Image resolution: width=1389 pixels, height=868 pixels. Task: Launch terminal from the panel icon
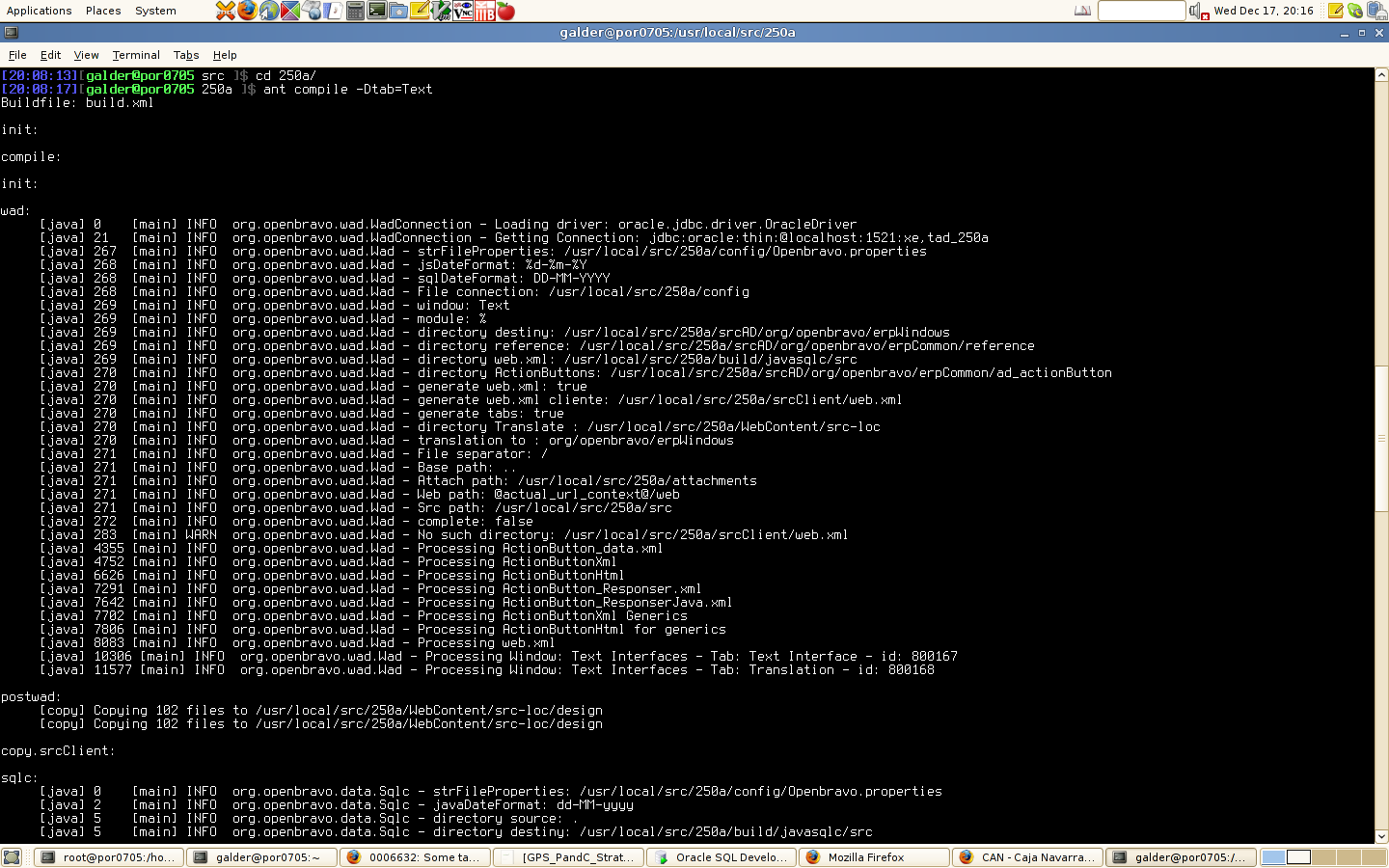tap(376, 11)
